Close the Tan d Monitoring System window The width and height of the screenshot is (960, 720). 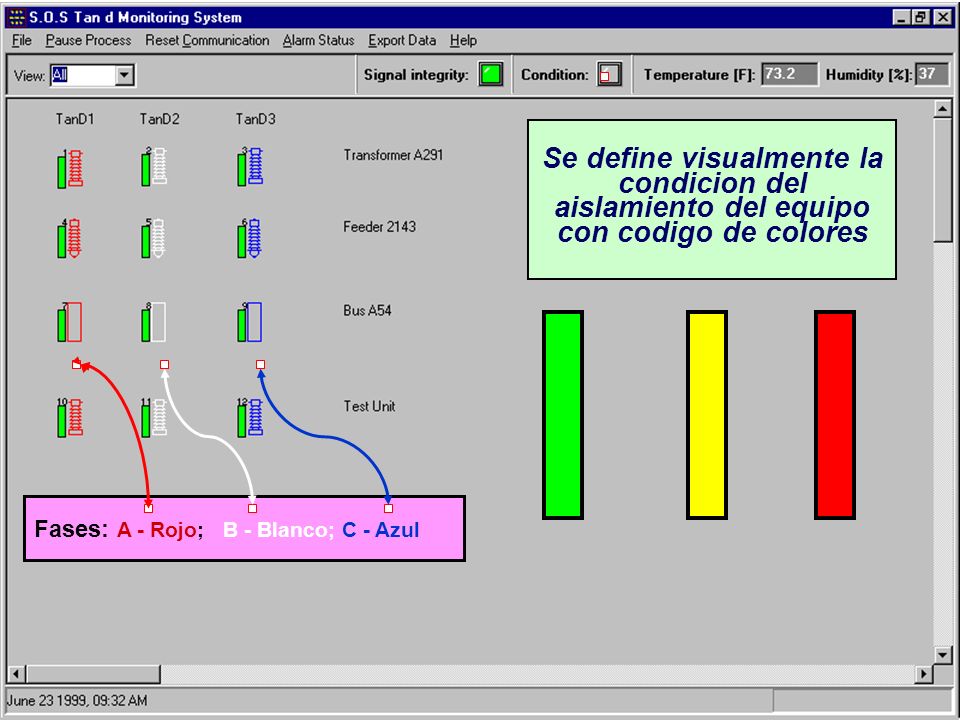(x=943, y=18)
